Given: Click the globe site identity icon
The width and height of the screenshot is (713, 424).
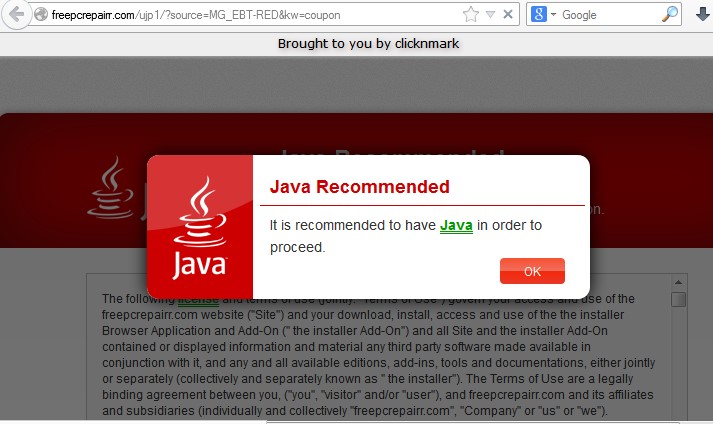Looking at the screenshot, I should coord(41,15).
